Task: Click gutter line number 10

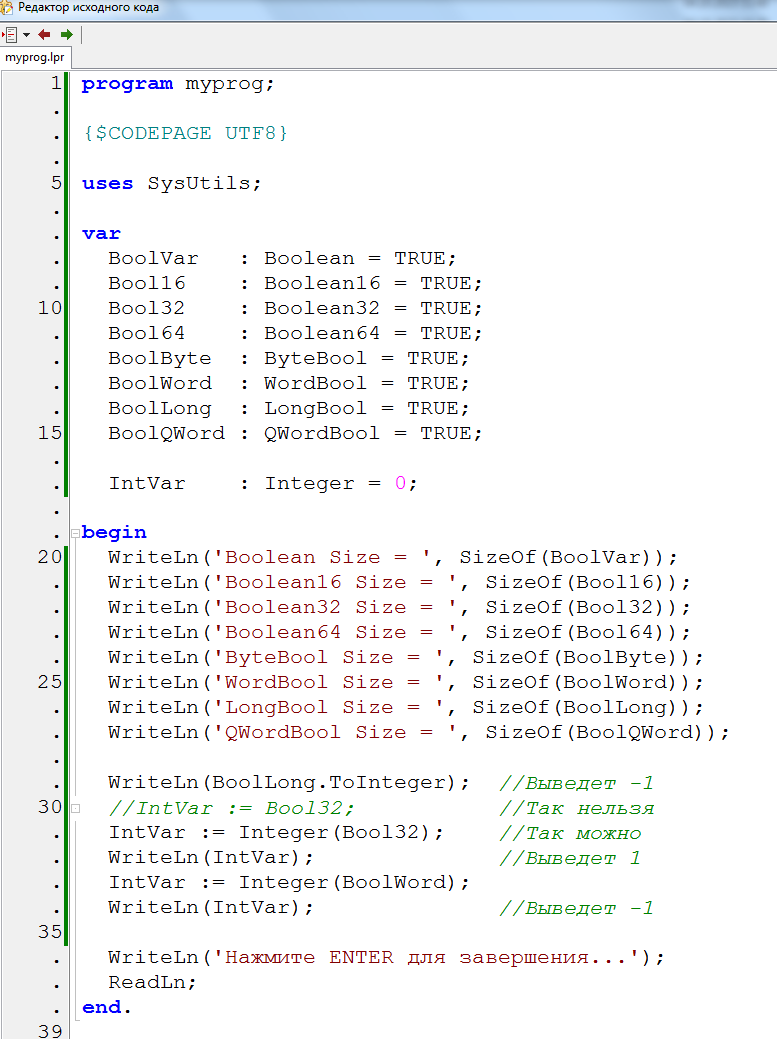Action: point(50,308)
